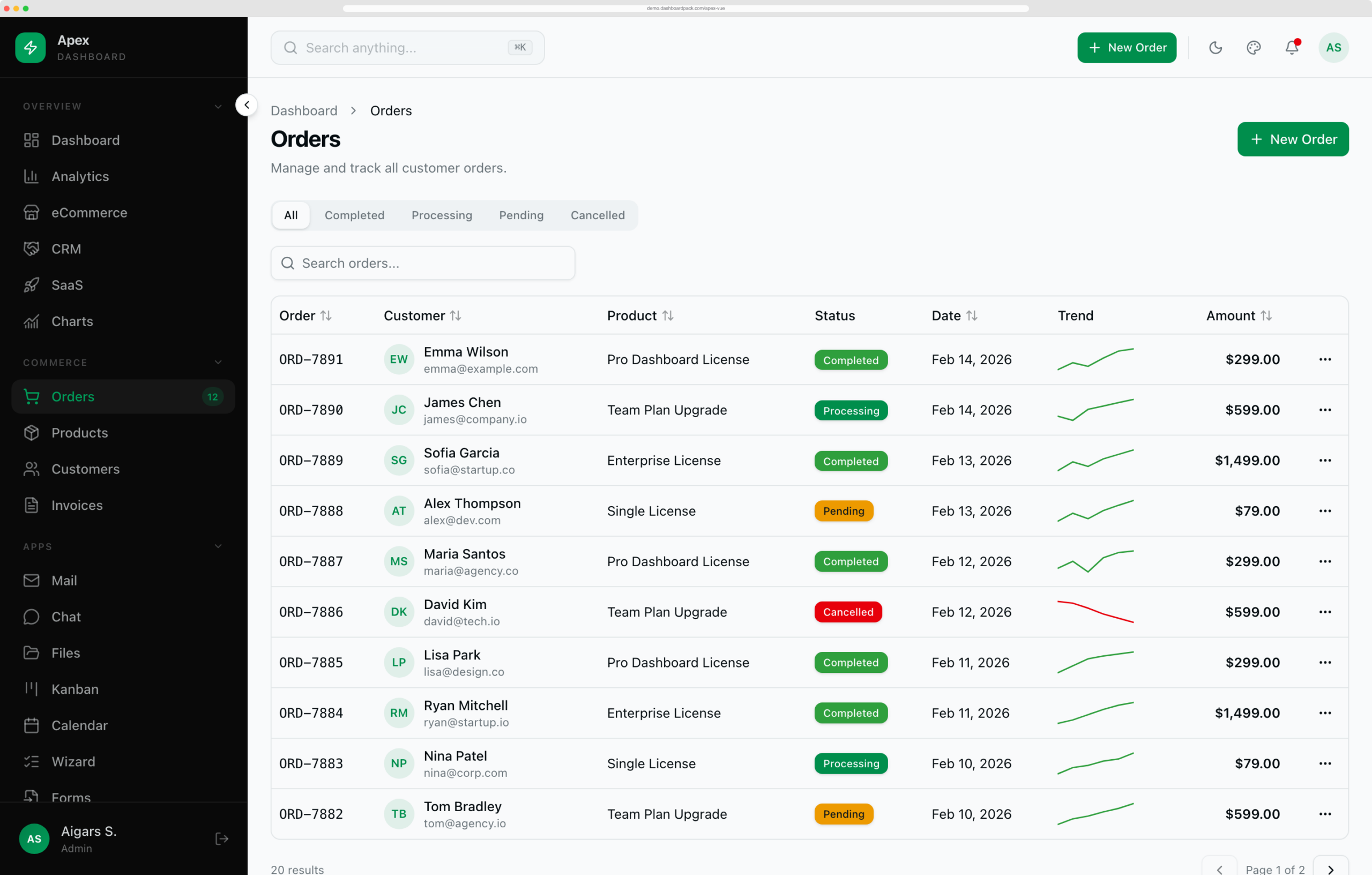Collapse the Overview section chevron
Viewport: 1372px width, 875px height.
218,107
